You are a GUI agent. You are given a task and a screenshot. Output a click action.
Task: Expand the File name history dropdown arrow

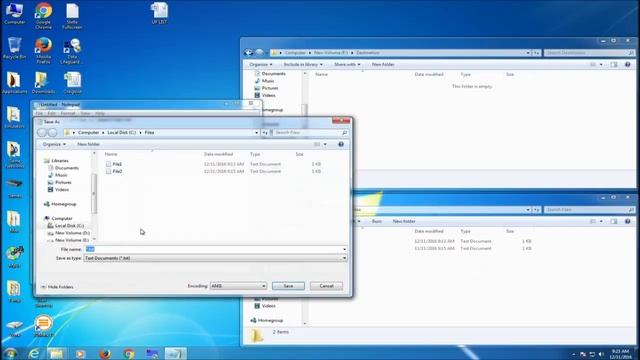click(344, 249)
